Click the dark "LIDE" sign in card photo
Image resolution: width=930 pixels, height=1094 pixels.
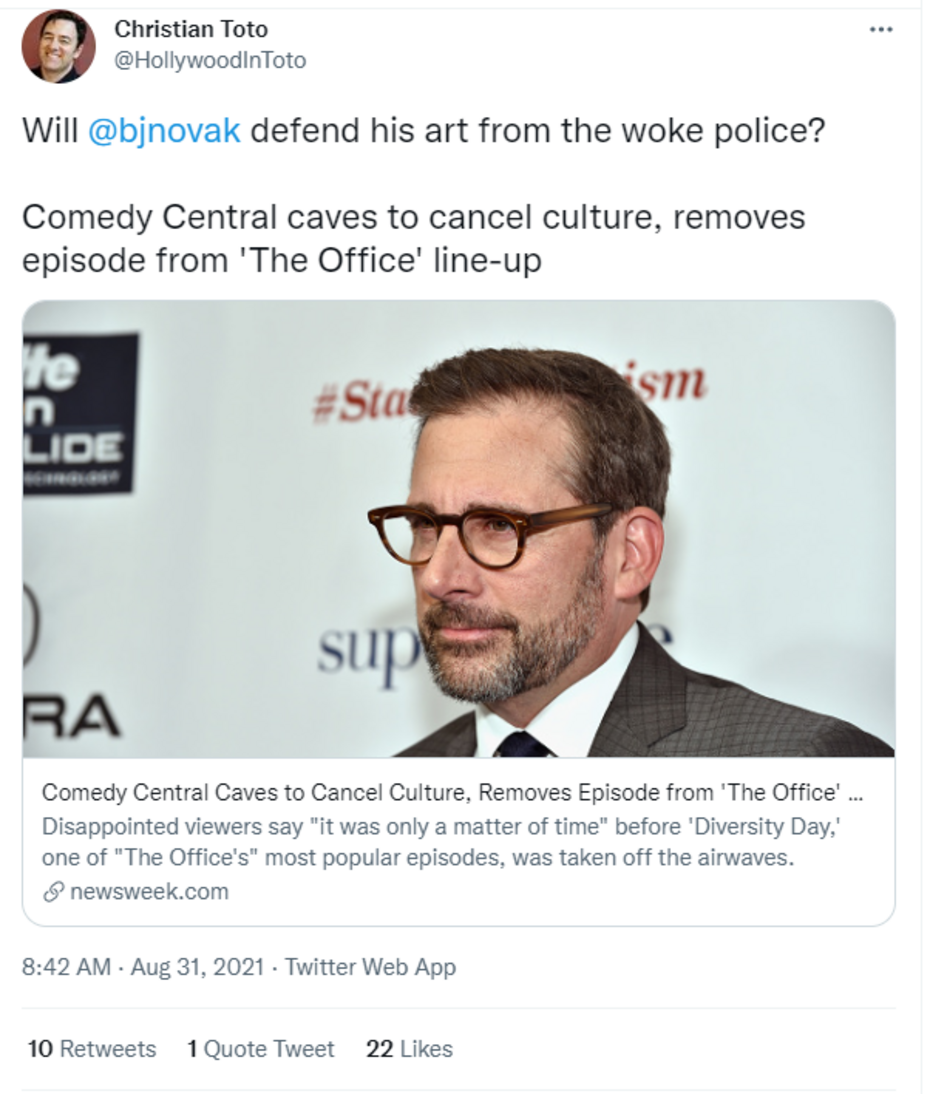tap(80, 415)
